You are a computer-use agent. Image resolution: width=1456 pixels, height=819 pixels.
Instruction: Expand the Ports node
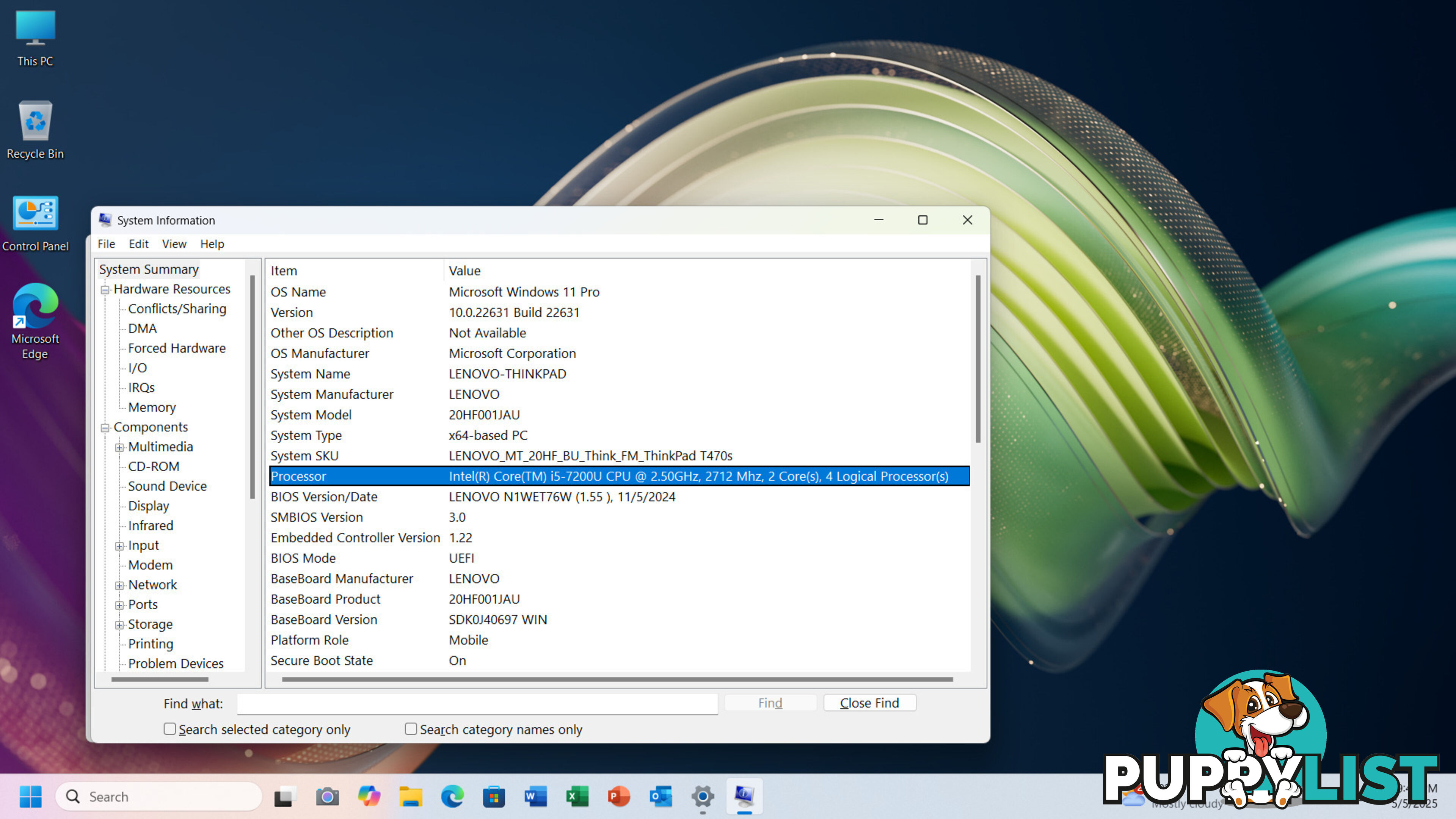119,606
